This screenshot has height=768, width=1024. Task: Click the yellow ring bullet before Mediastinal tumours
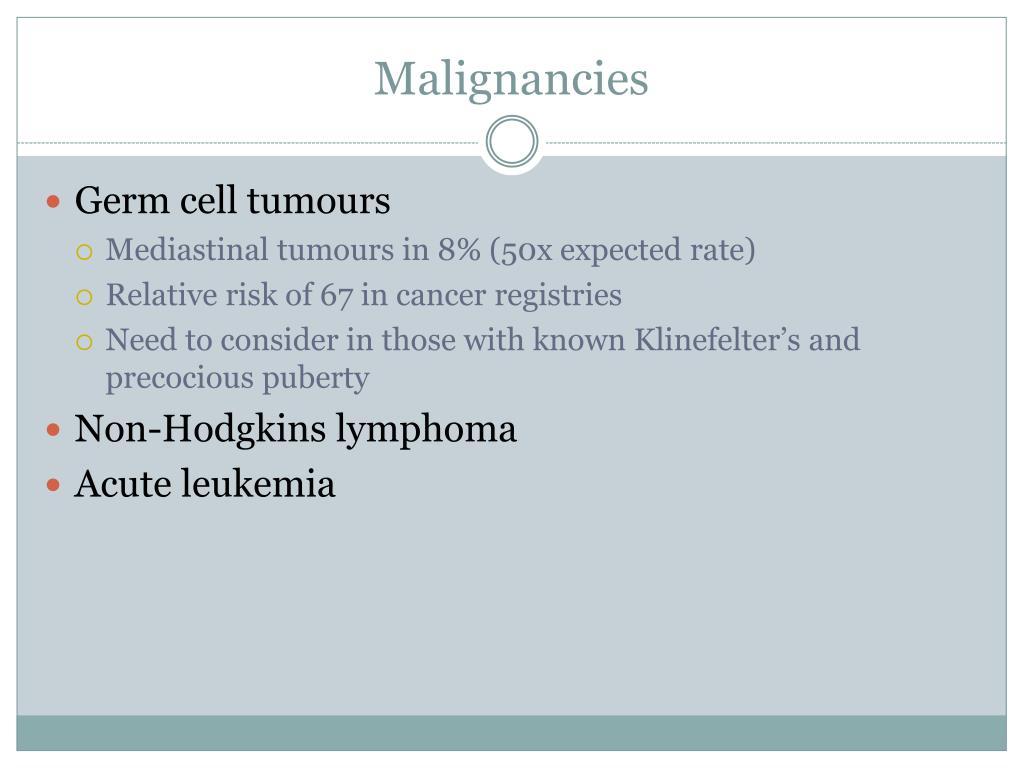(84, 251)
